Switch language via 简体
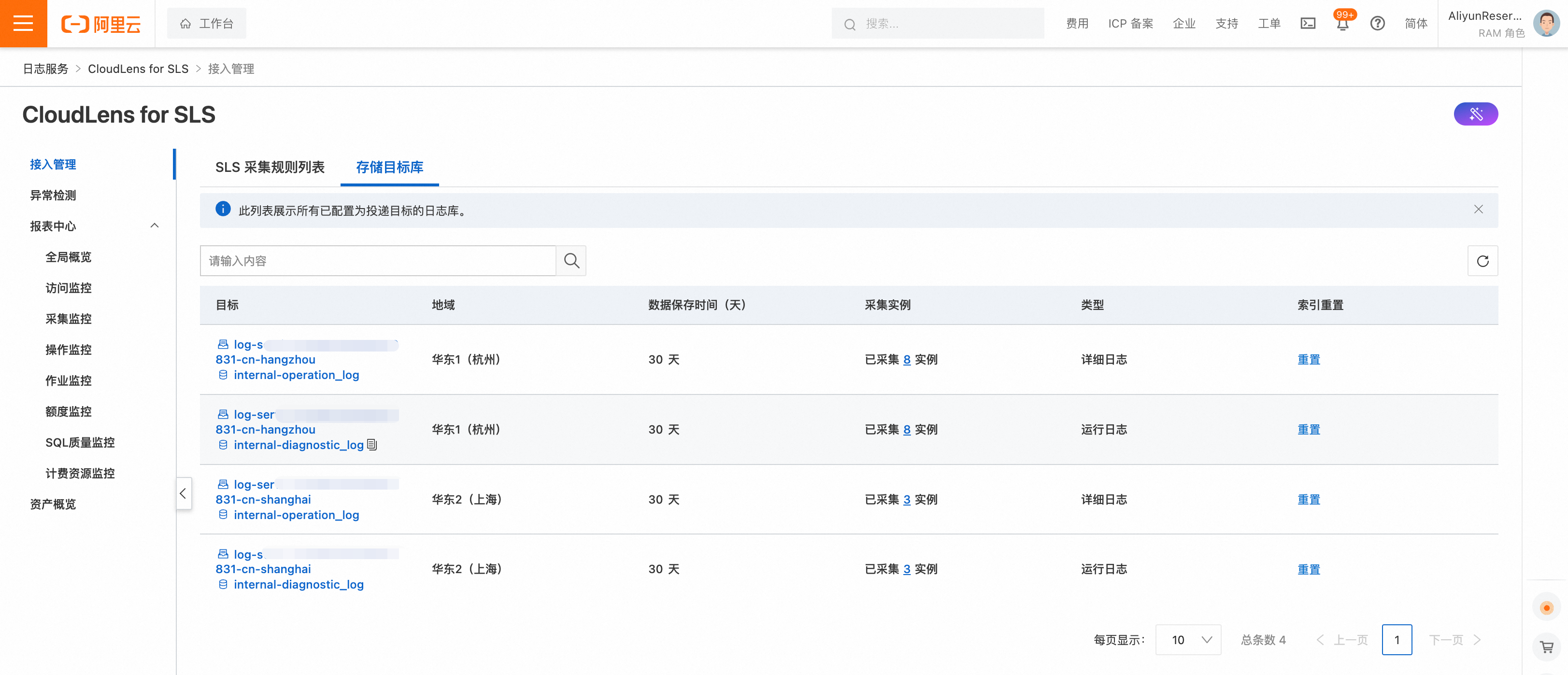This screenshot has height=675, width=1568. pyautogui.click(x=1416, y=24)
